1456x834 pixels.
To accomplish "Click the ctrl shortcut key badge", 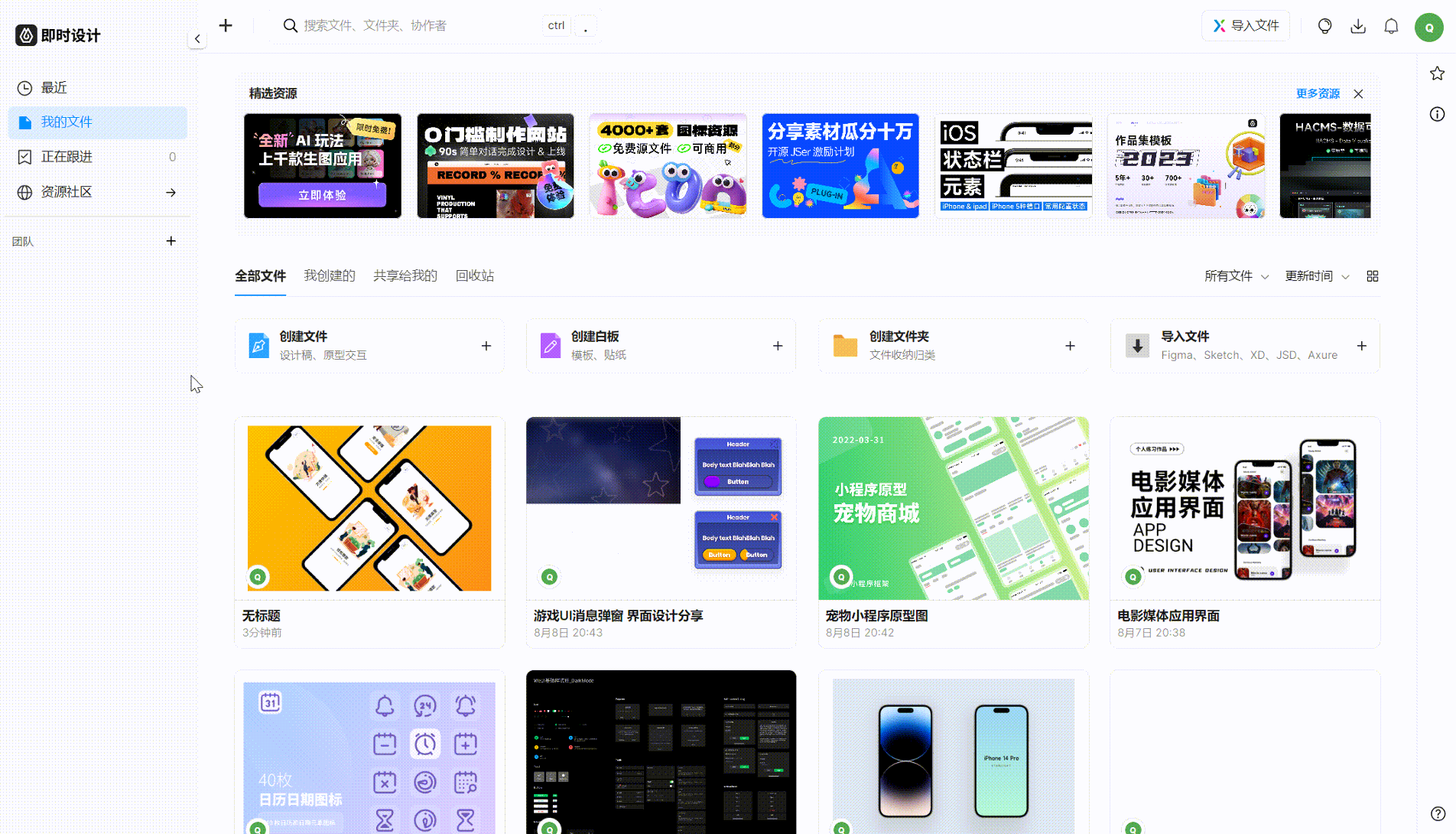I will [556, 25].
